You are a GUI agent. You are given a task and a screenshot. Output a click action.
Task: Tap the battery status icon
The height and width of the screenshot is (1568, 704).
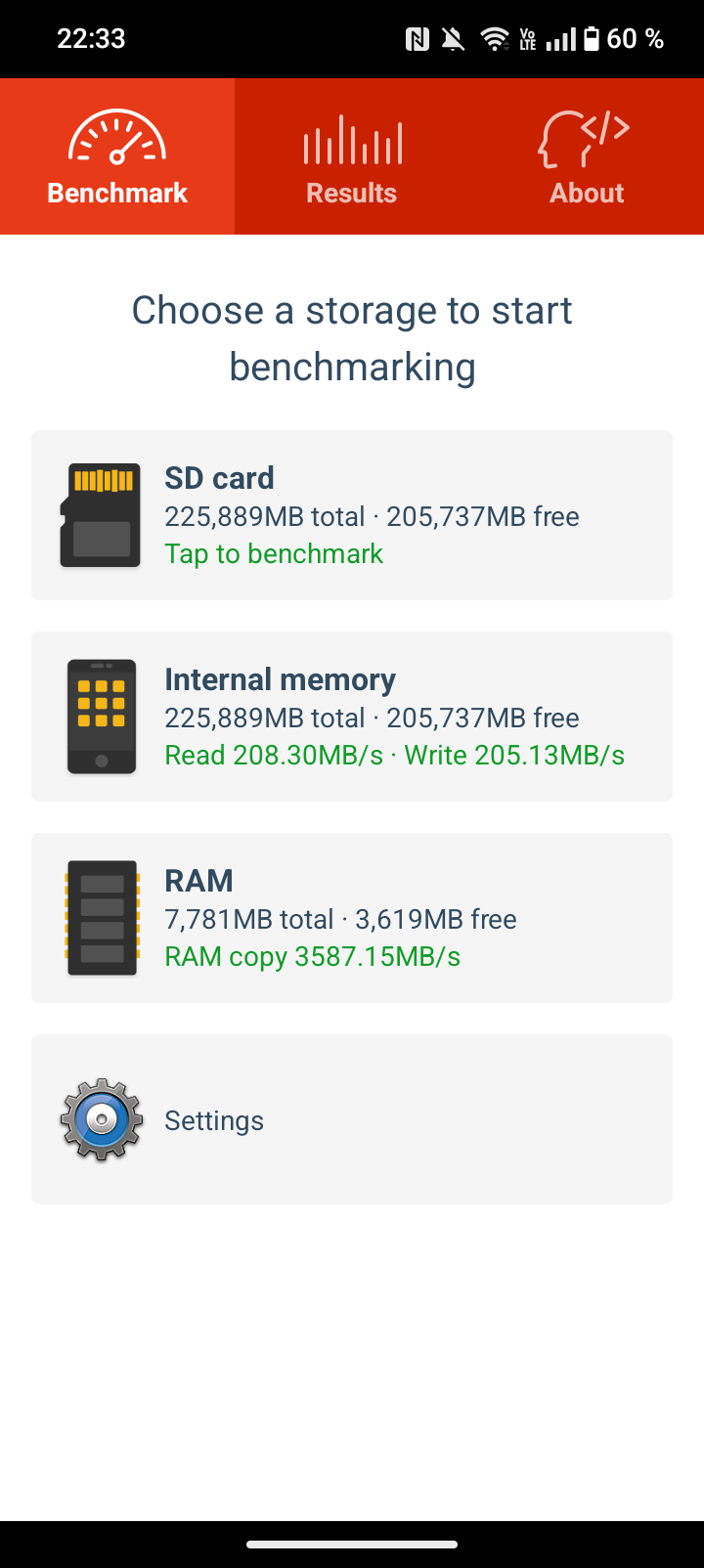591,39
